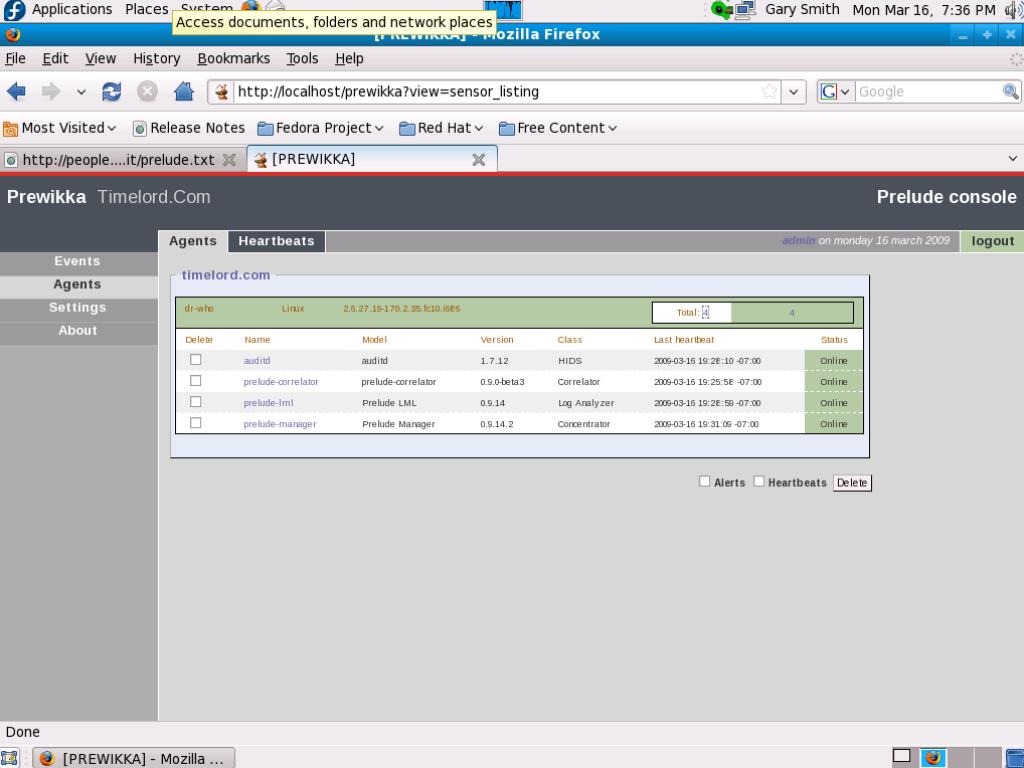Open the prelude-manager agent link

click(280, 424)
